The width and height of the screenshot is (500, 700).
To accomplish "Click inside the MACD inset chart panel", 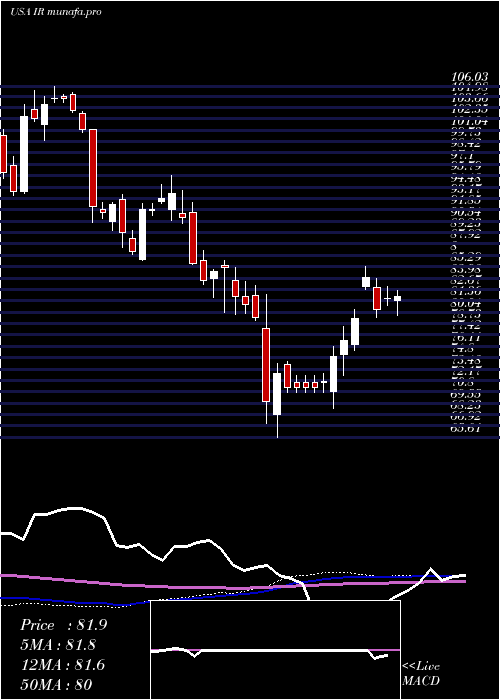I will [x=275, y=650].
